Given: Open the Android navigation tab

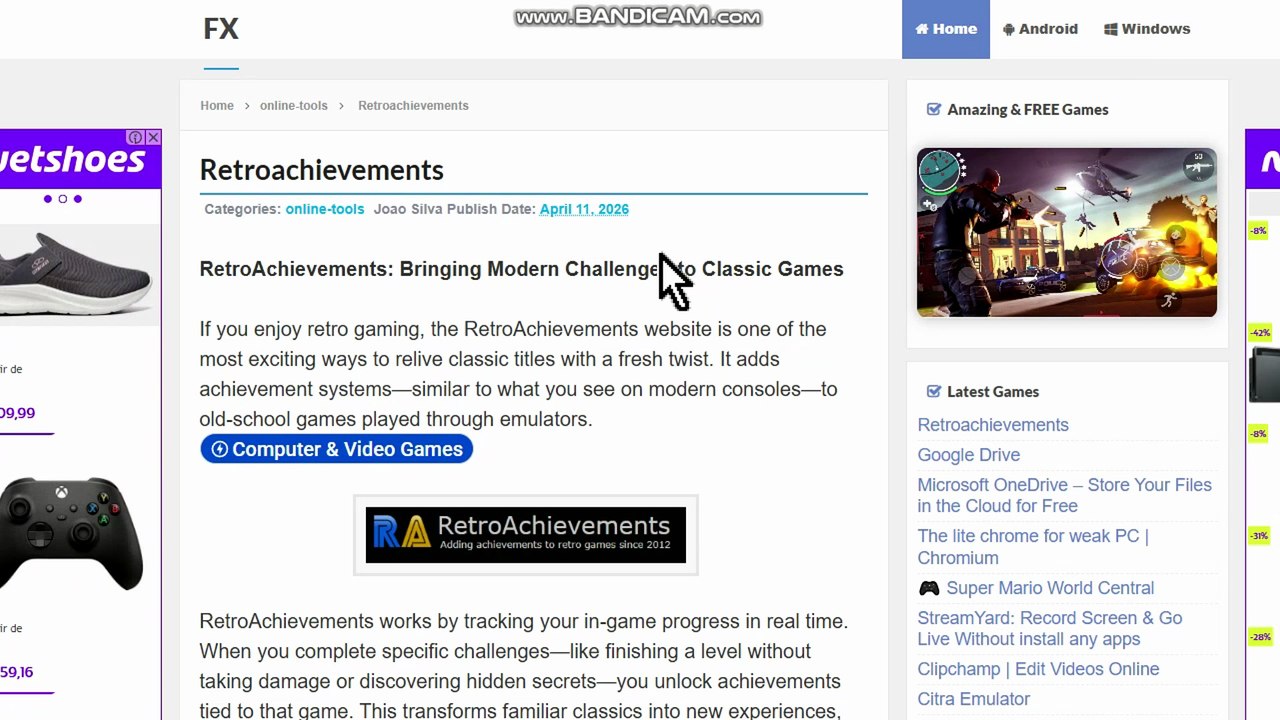Looking at the screenshot, I should [1040, 29].
